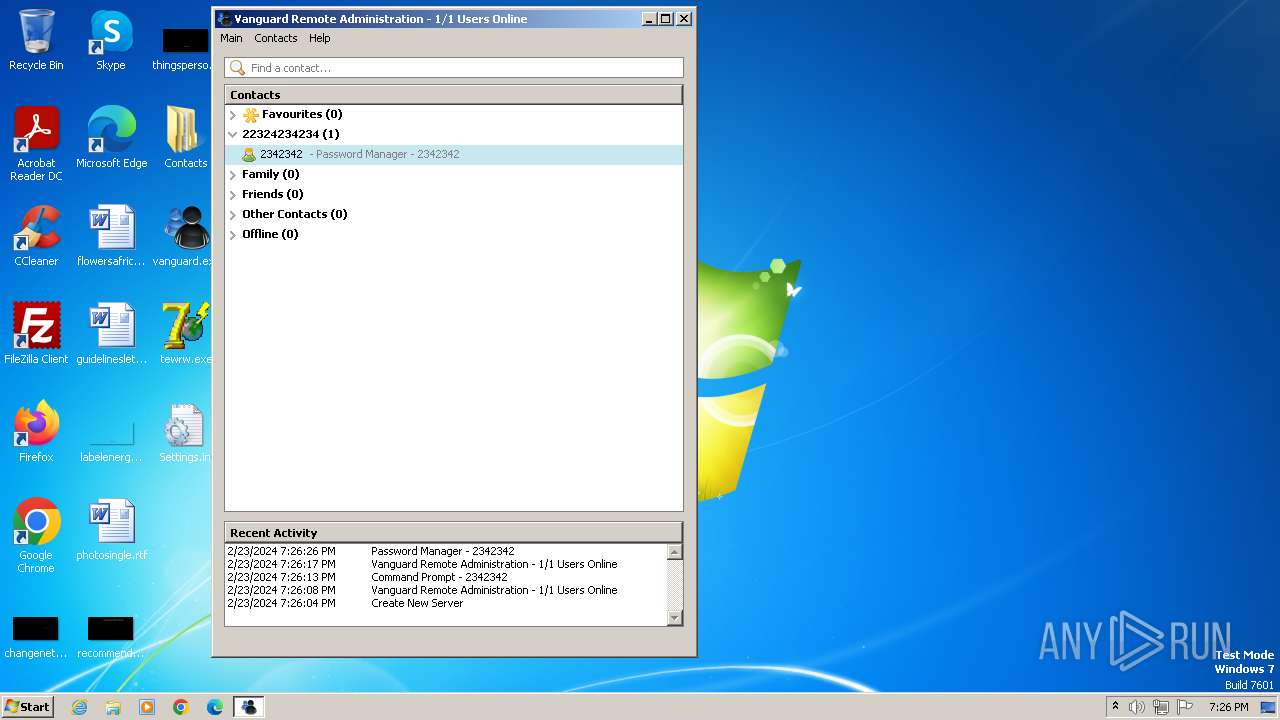The image size is (1280, 720).
Task: Open the Contacts menu
Action: click(275, 38)
